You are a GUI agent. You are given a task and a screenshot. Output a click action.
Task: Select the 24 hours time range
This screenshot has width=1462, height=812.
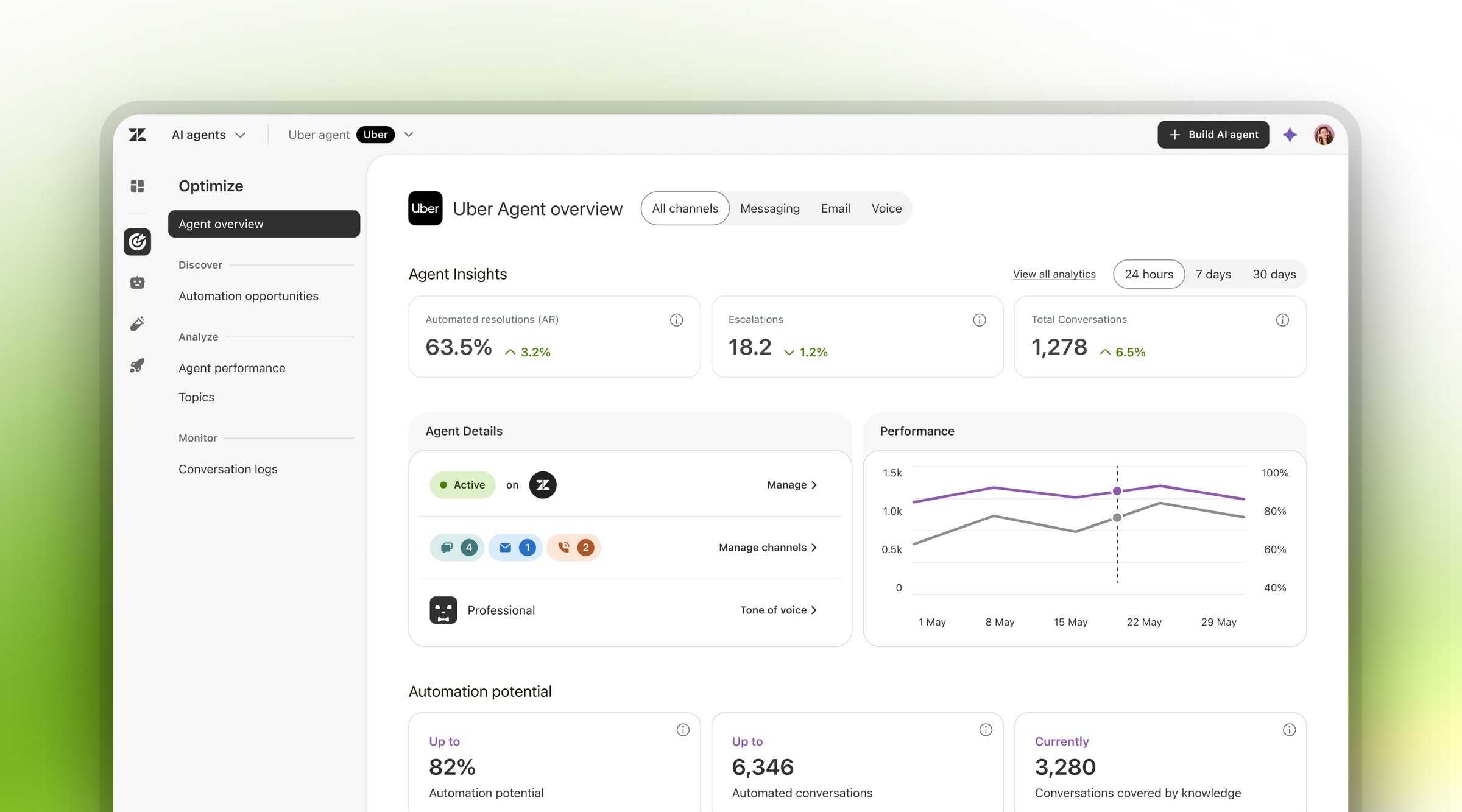coord(1149,274)
